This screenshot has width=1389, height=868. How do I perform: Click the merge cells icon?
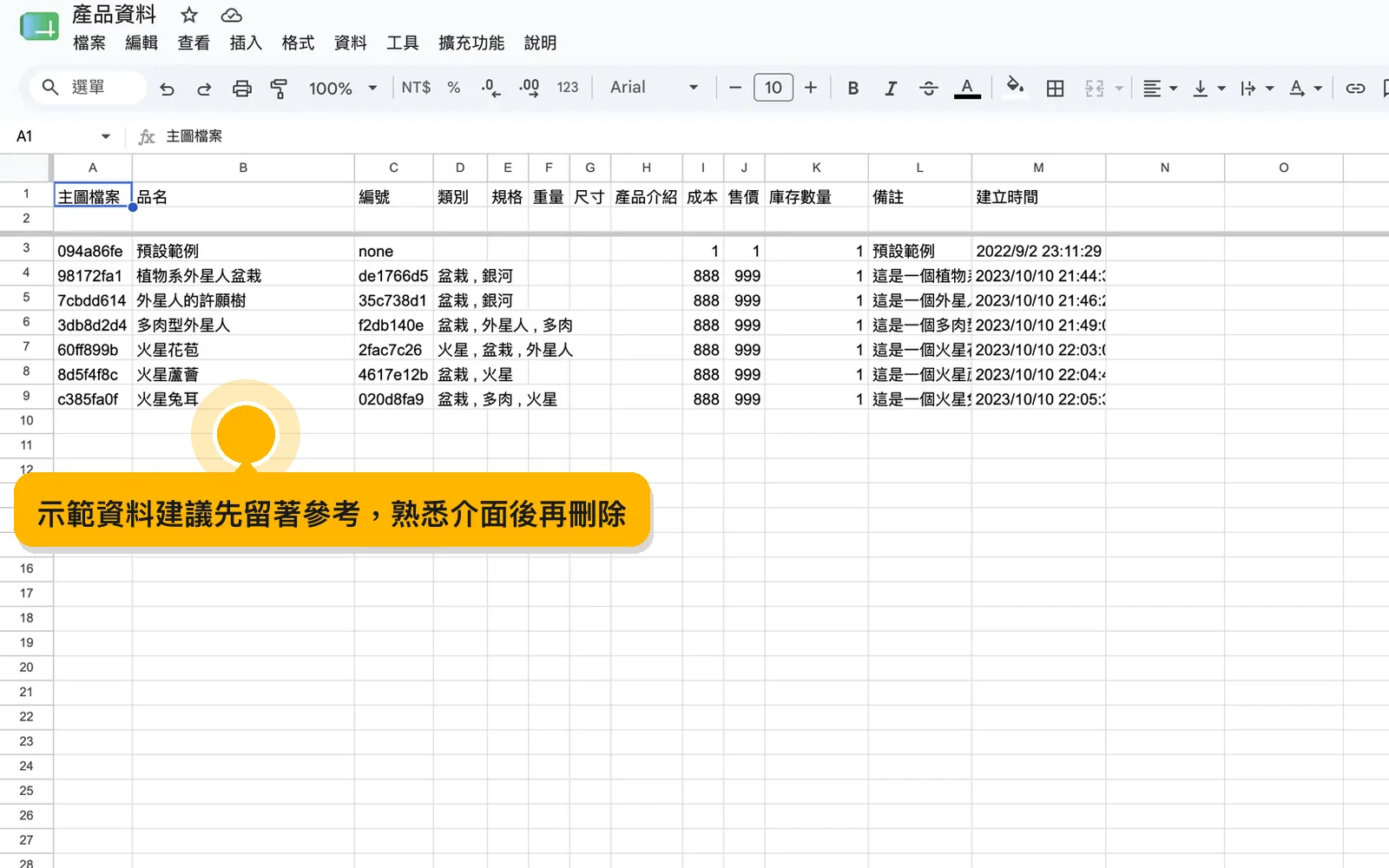[1095, 88]
